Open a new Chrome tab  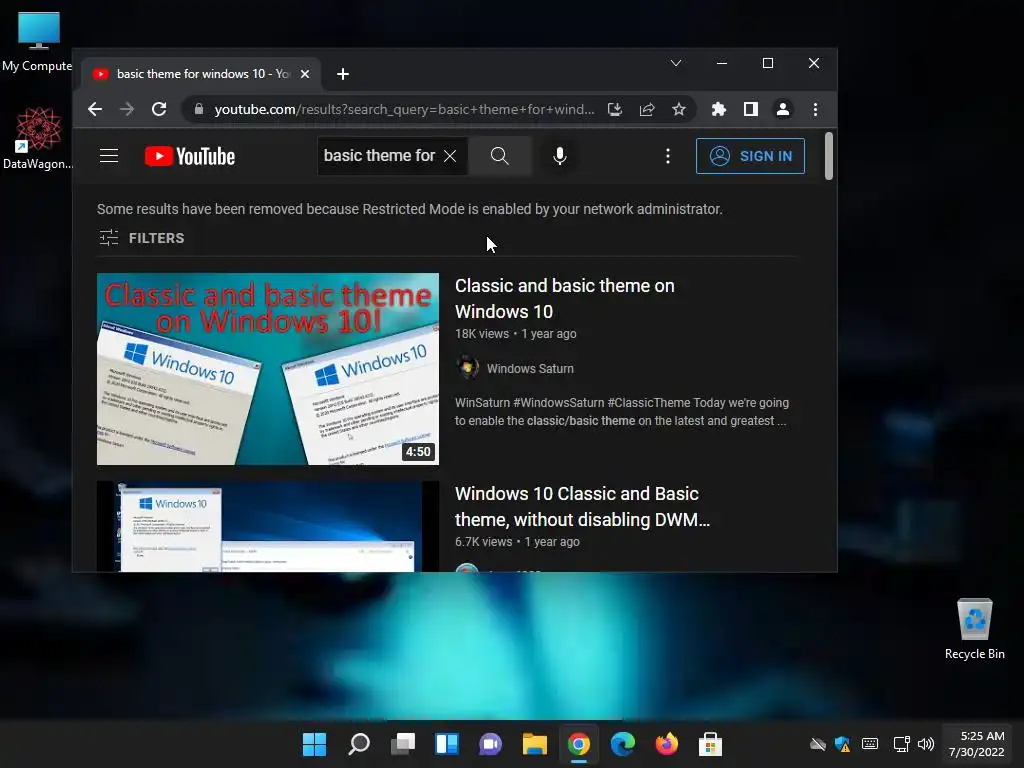[x=343, y=74]
